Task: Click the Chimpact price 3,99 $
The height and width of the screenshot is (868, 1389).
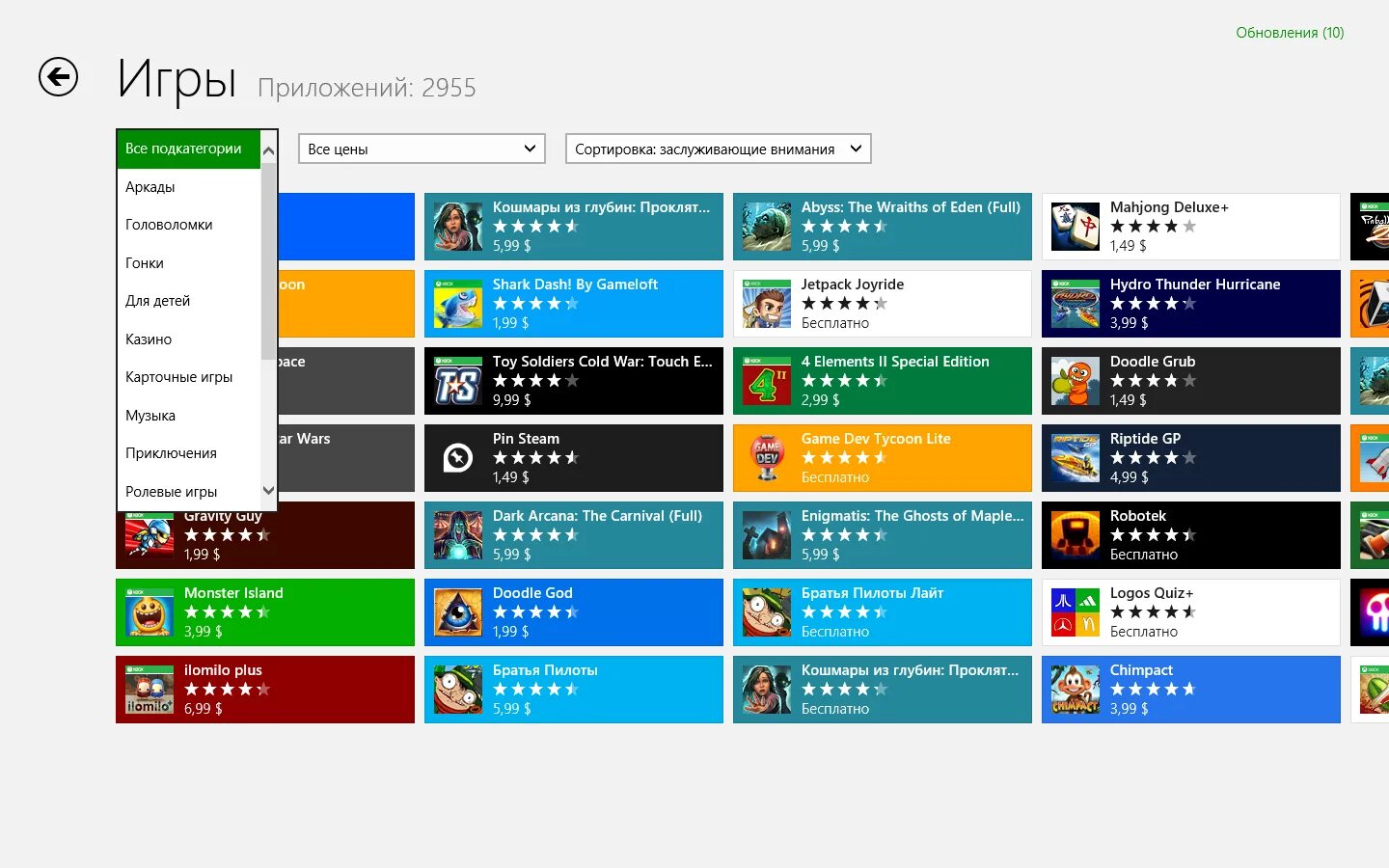Action: [1129, 709]
